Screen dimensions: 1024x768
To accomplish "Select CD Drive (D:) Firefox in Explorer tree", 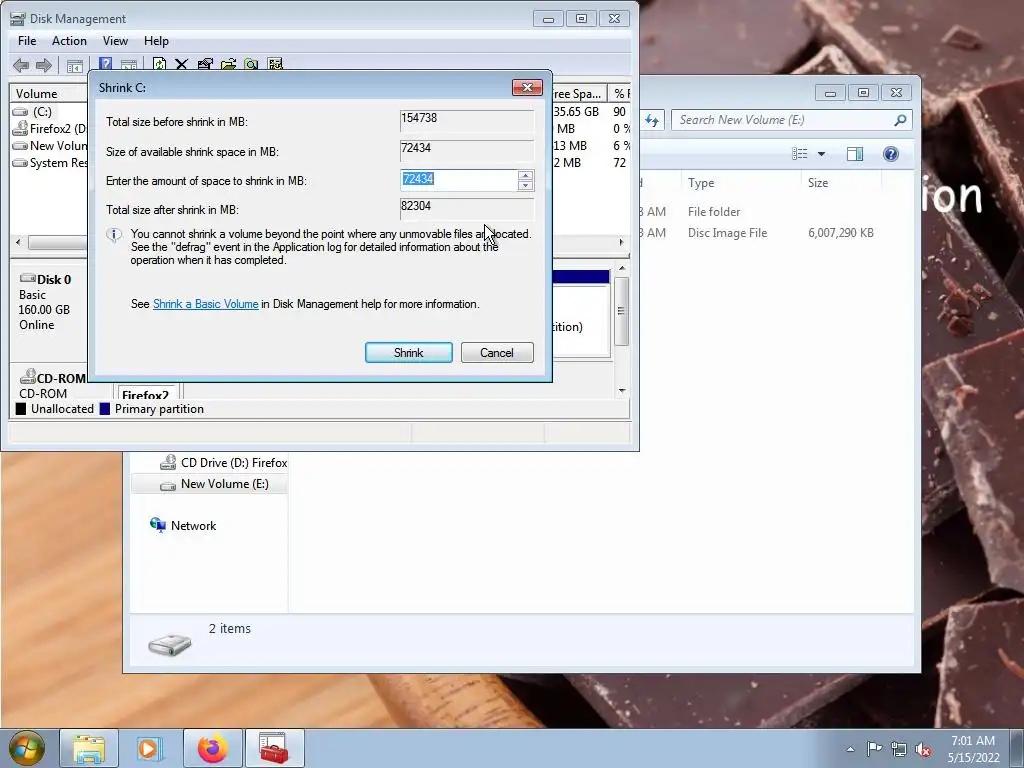I will pos(223,462).
